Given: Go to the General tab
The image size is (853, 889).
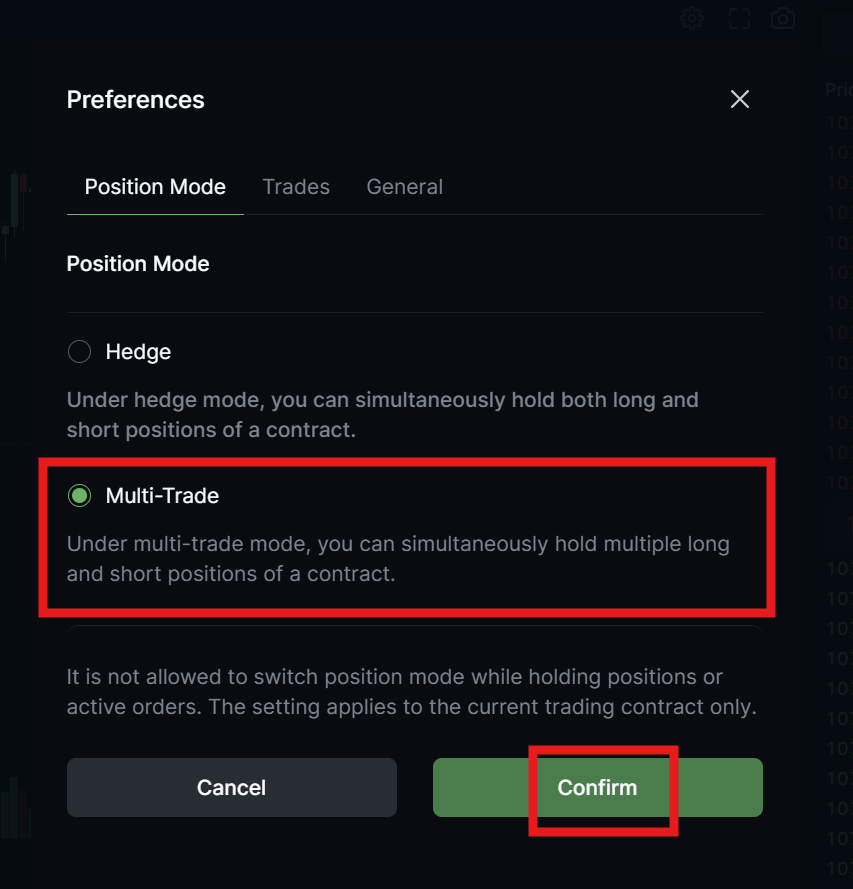Looking at the screenshot, I should point(404,187).
